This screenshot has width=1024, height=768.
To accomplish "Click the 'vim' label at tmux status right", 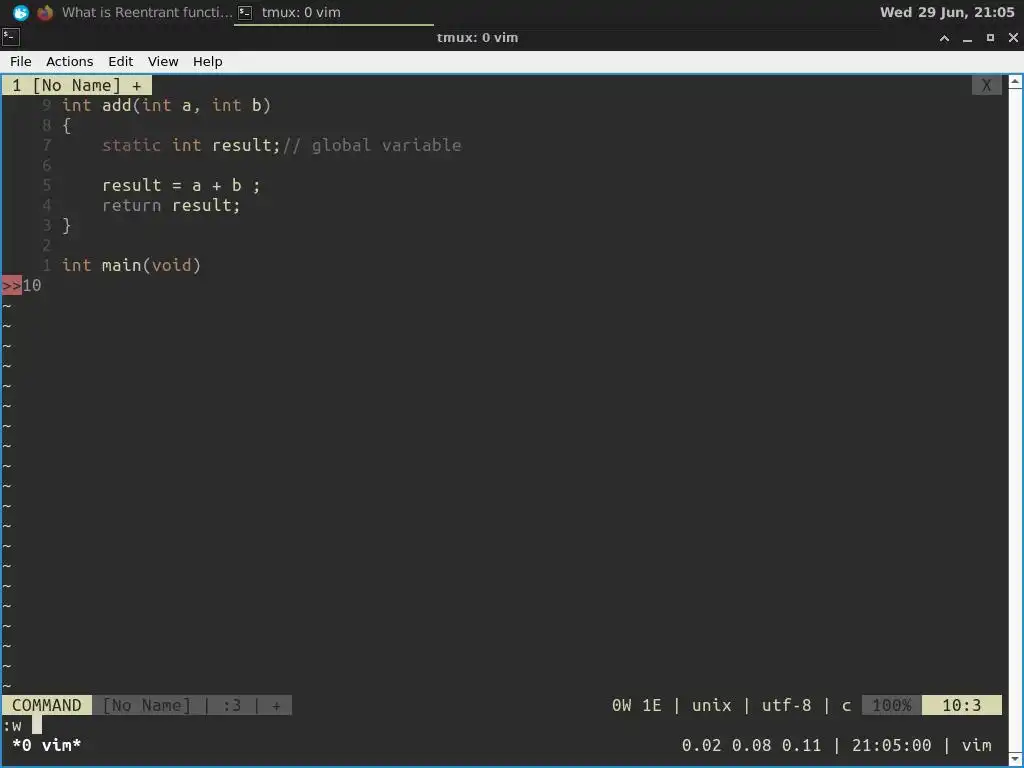I will (976, 745).
